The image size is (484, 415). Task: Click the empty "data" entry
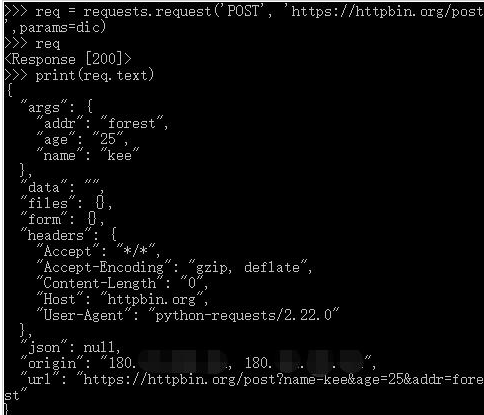[62, 187]
